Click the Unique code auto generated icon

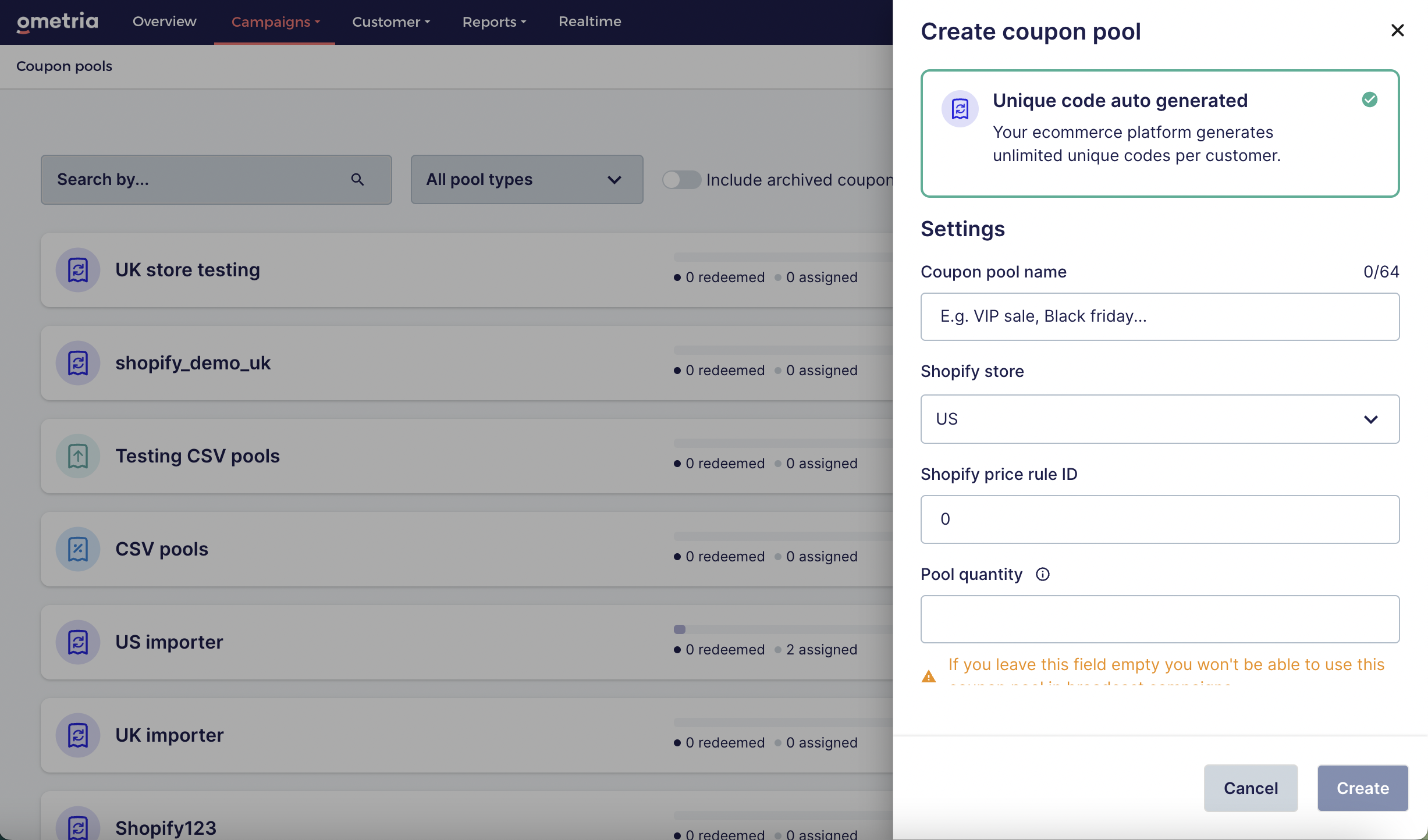[960, 109]
